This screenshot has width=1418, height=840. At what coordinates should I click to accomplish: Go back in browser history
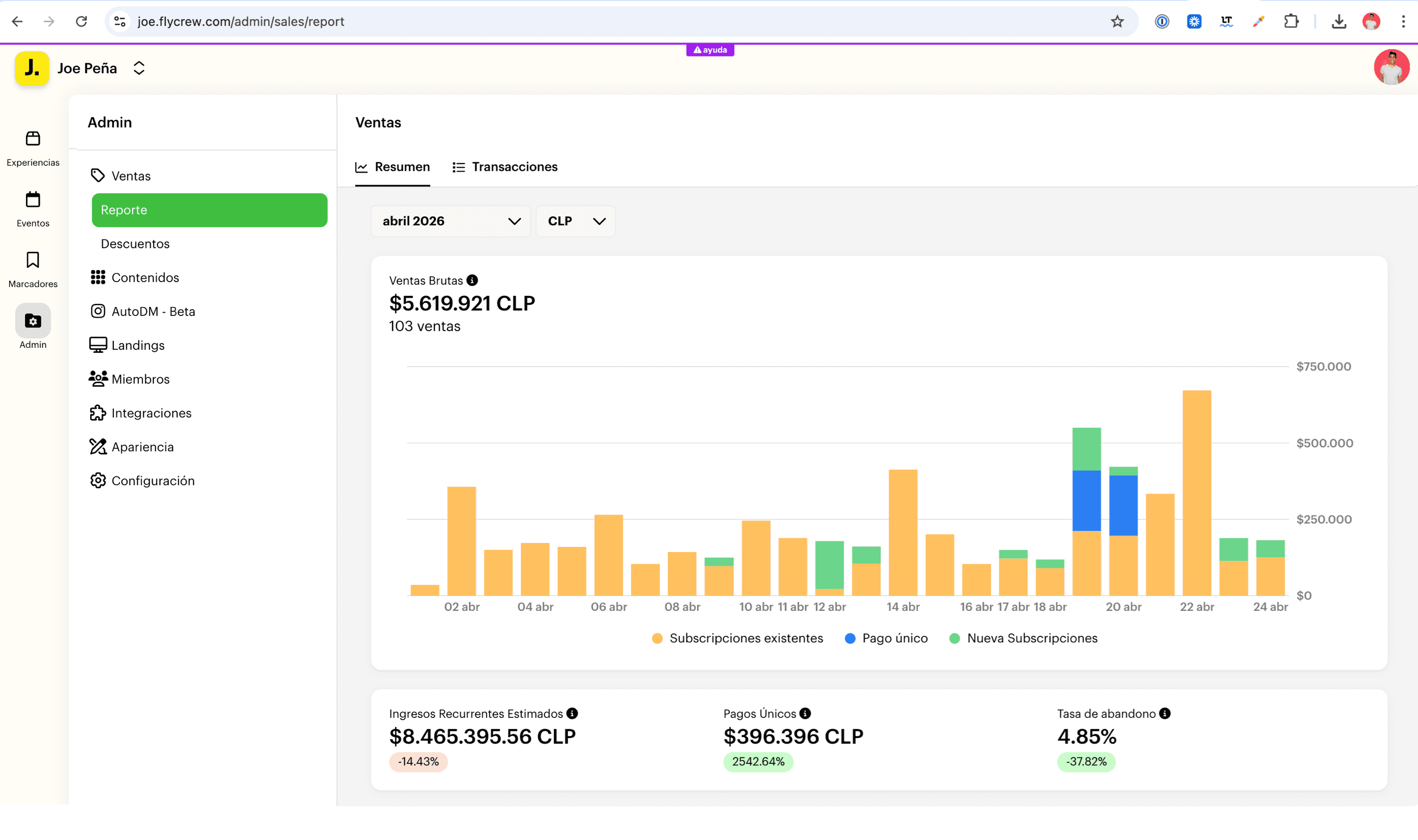click(x=17, y=22)
